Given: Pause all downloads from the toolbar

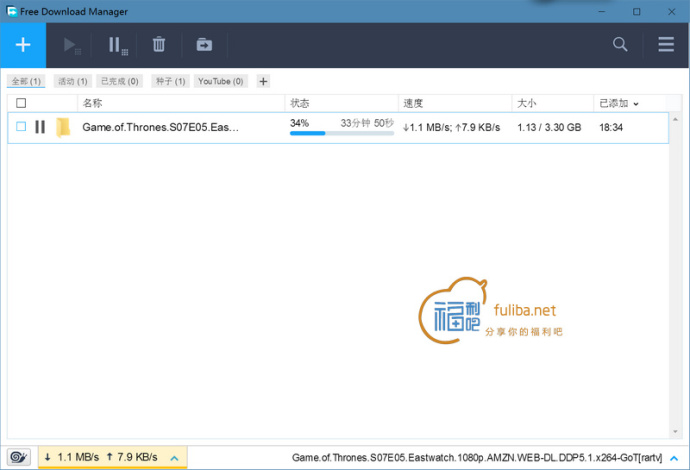Looking at the screenshot, I should tap(117, 45).
